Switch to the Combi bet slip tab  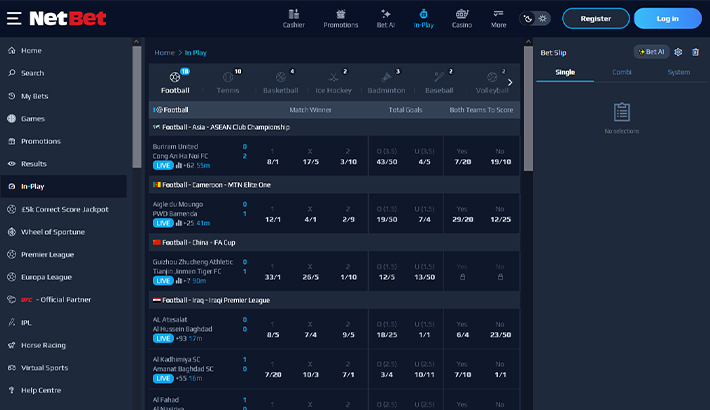[x=622, y=72]
